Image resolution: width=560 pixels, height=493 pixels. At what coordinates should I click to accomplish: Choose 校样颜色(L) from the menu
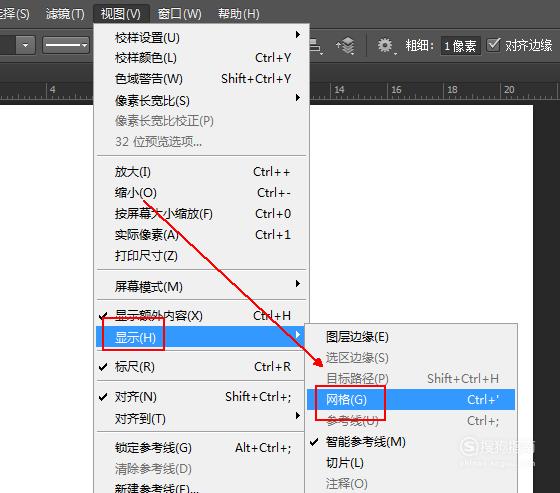[201, 58]
